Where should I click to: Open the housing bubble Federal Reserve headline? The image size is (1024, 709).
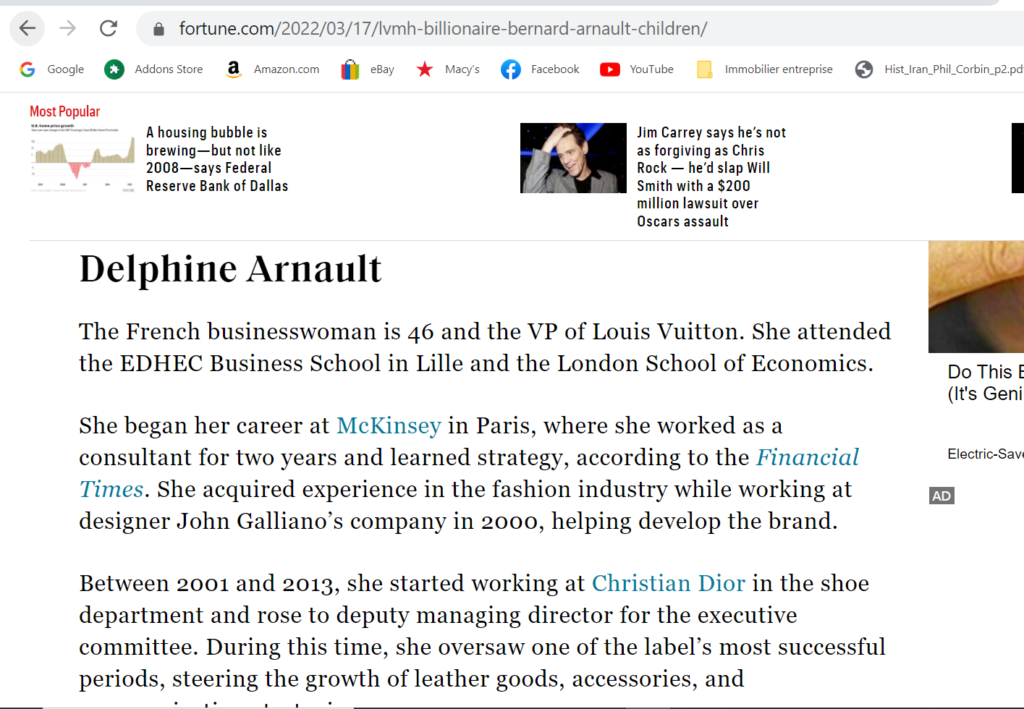[217, 159]
